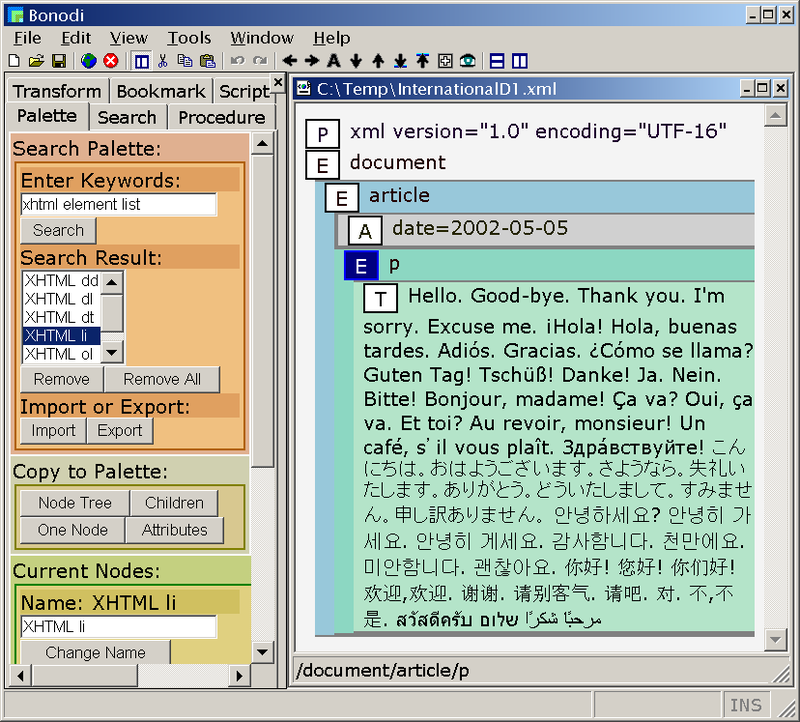Screen dimensions: 800x722
Task: Click the Name field containing XHTML li
Action: click(x=118, y=627)
